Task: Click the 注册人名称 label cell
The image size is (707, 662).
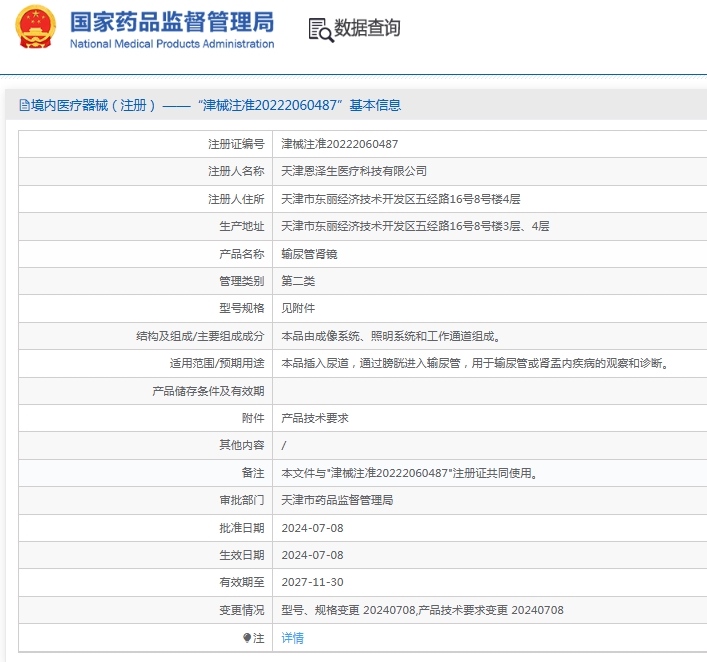Action: (x=146, y=171)
